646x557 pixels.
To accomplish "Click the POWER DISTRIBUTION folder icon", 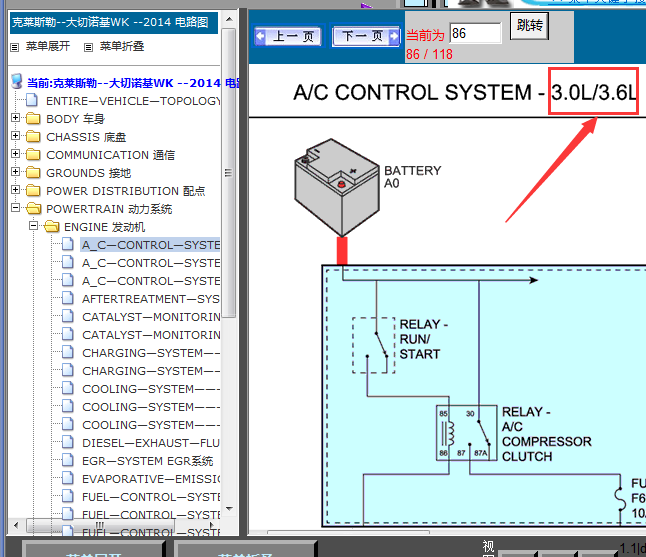I will [x=33, y=190].
